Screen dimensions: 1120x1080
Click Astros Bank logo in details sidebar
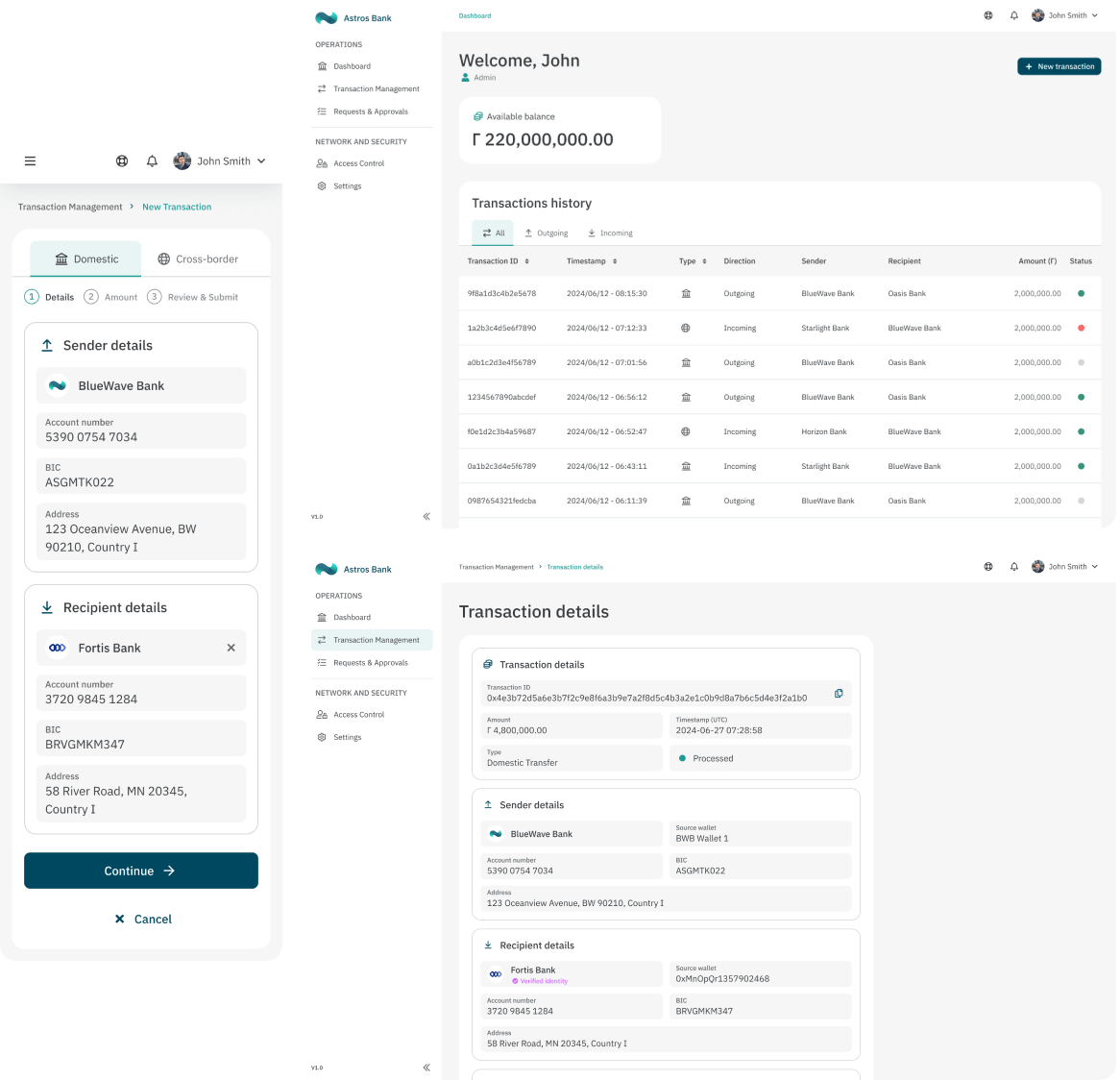click(x=353, y=569)
